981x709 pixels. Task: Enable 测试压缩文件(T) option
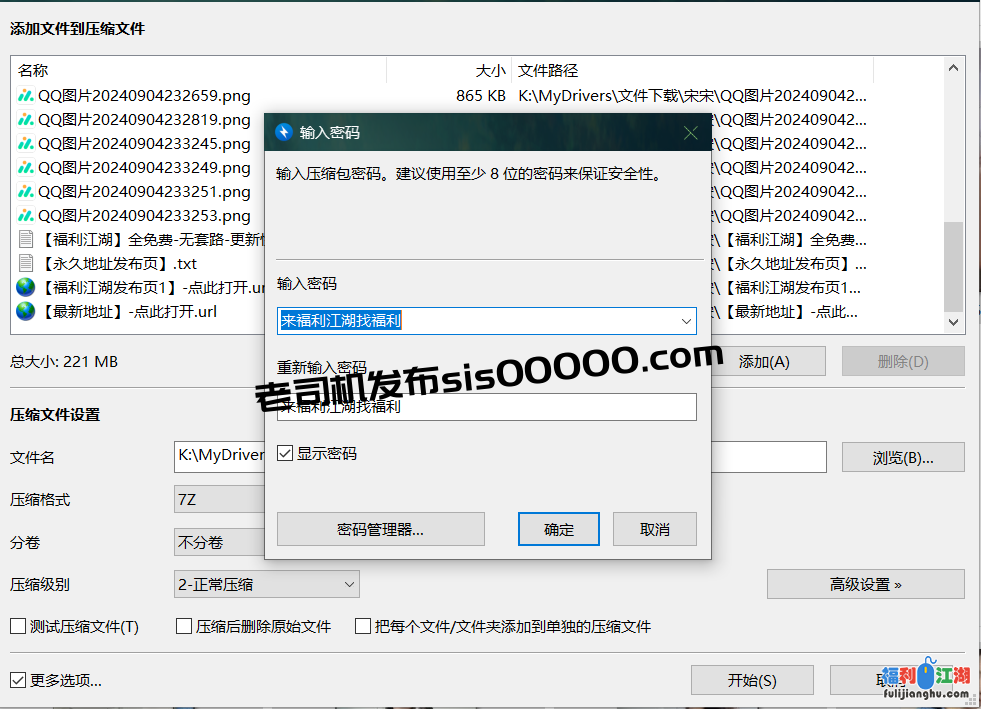[17, 626]
